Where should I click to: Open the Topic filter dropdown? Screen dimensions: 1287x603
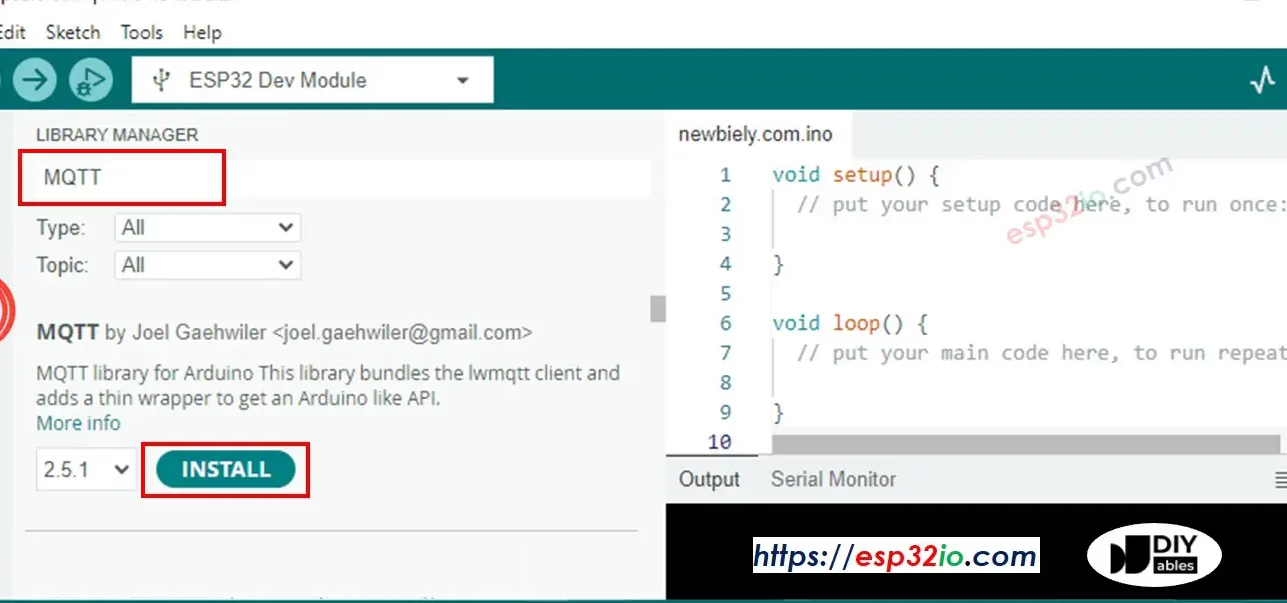point(207,265)
